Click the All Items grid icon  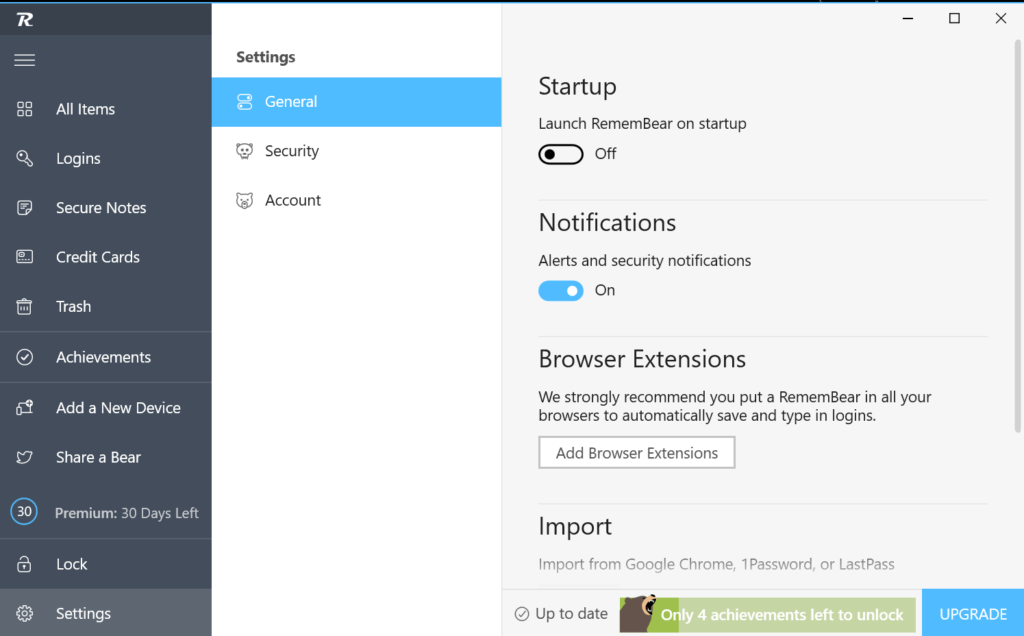click(25, 109)
